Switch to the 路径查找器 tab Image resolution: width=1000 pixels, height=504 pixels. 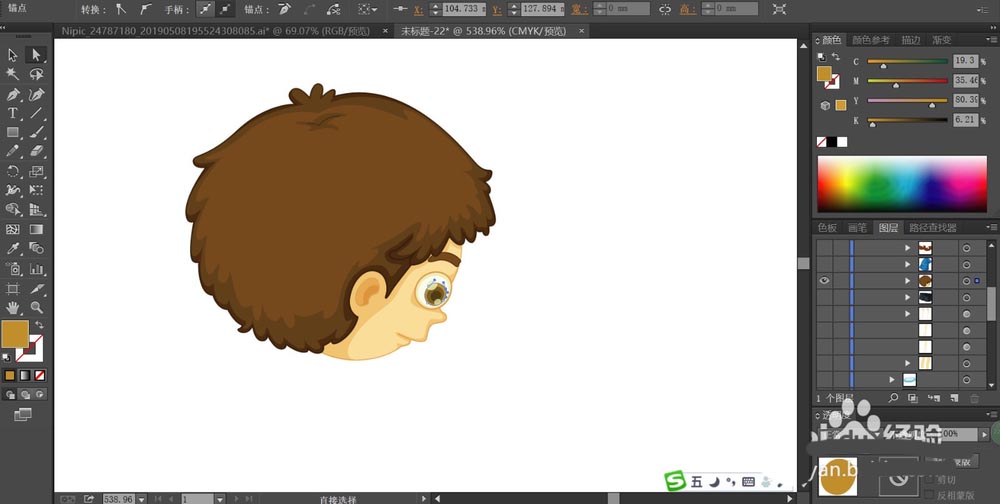point(933,227)
